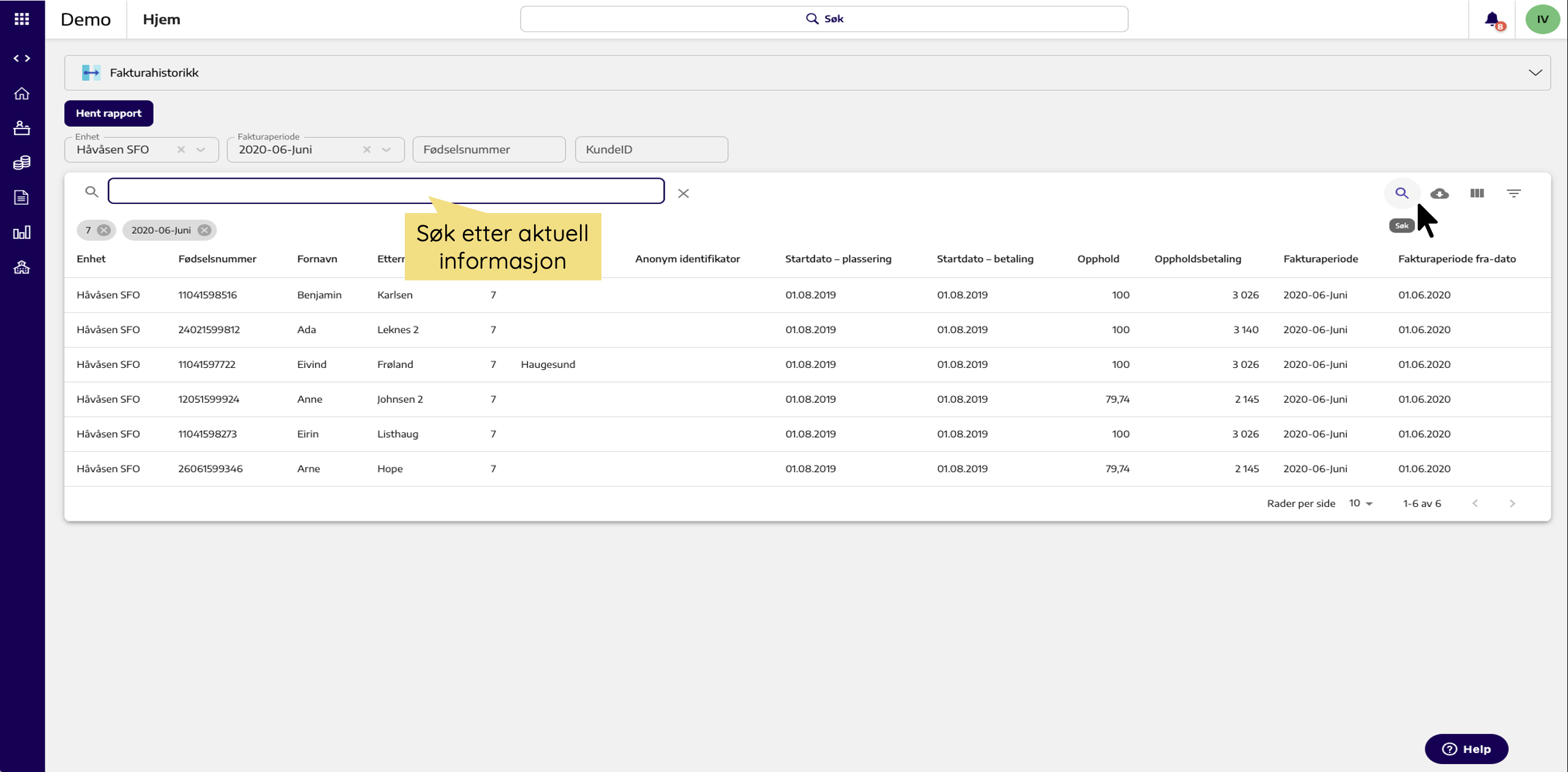Close the table search field

684,193
